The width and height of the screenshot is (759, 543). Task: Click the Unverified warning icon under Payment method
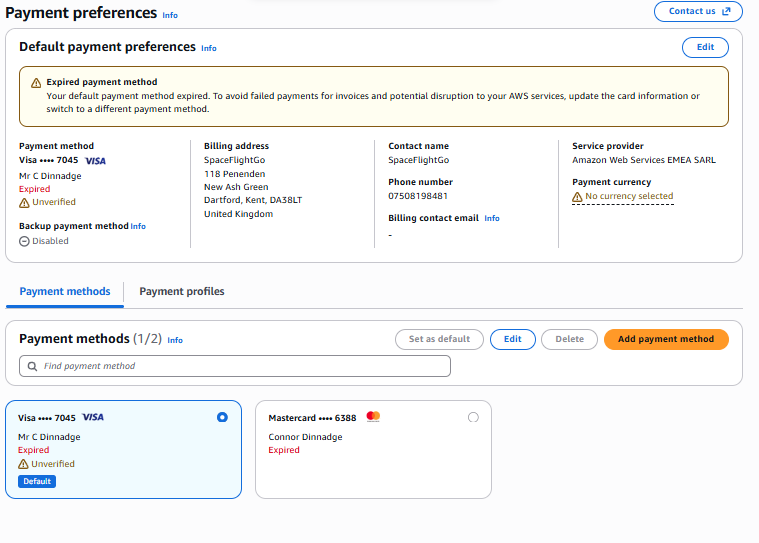coord(24,202)
